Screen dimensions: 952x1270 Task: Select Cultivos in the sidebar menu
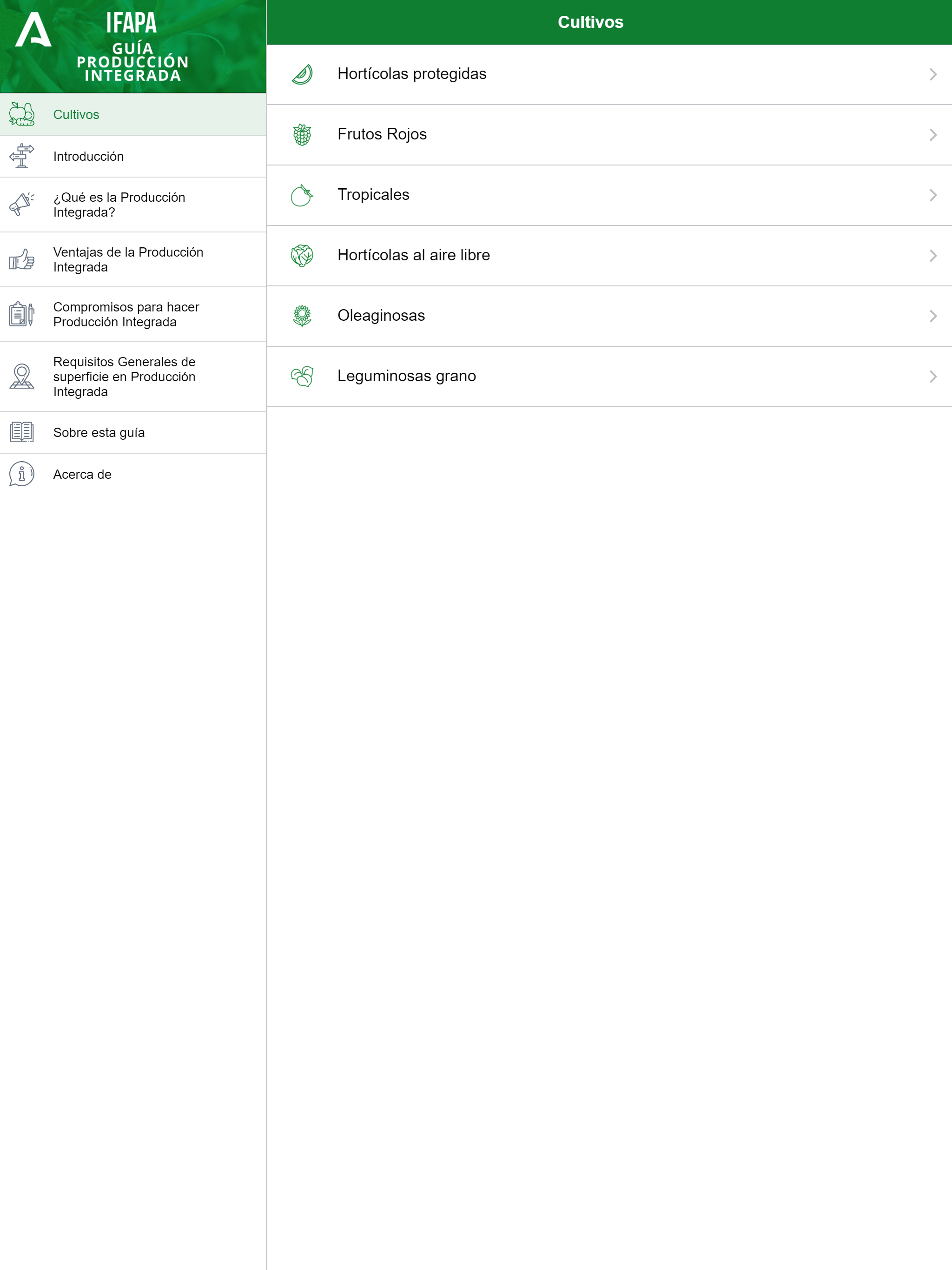(x=133, y=114)
